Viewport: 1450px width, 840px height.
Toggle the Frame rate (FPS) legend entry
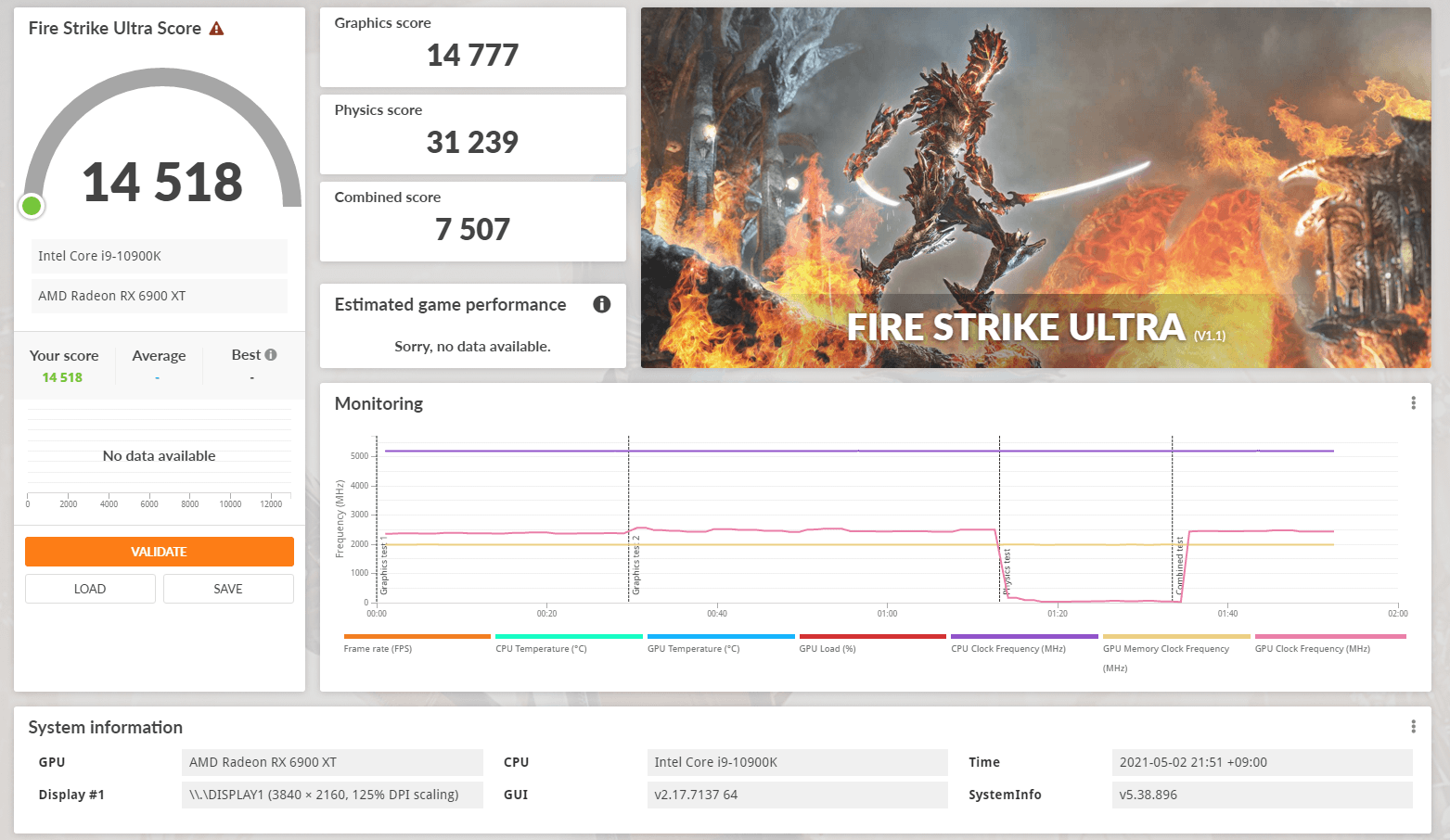pos(417,643)
